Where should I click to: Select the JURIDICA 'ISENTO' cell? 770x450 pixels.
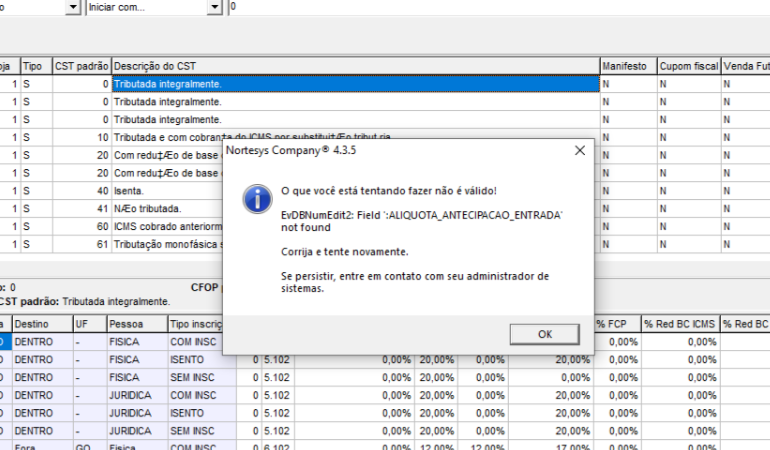click(x=202, y=413)
